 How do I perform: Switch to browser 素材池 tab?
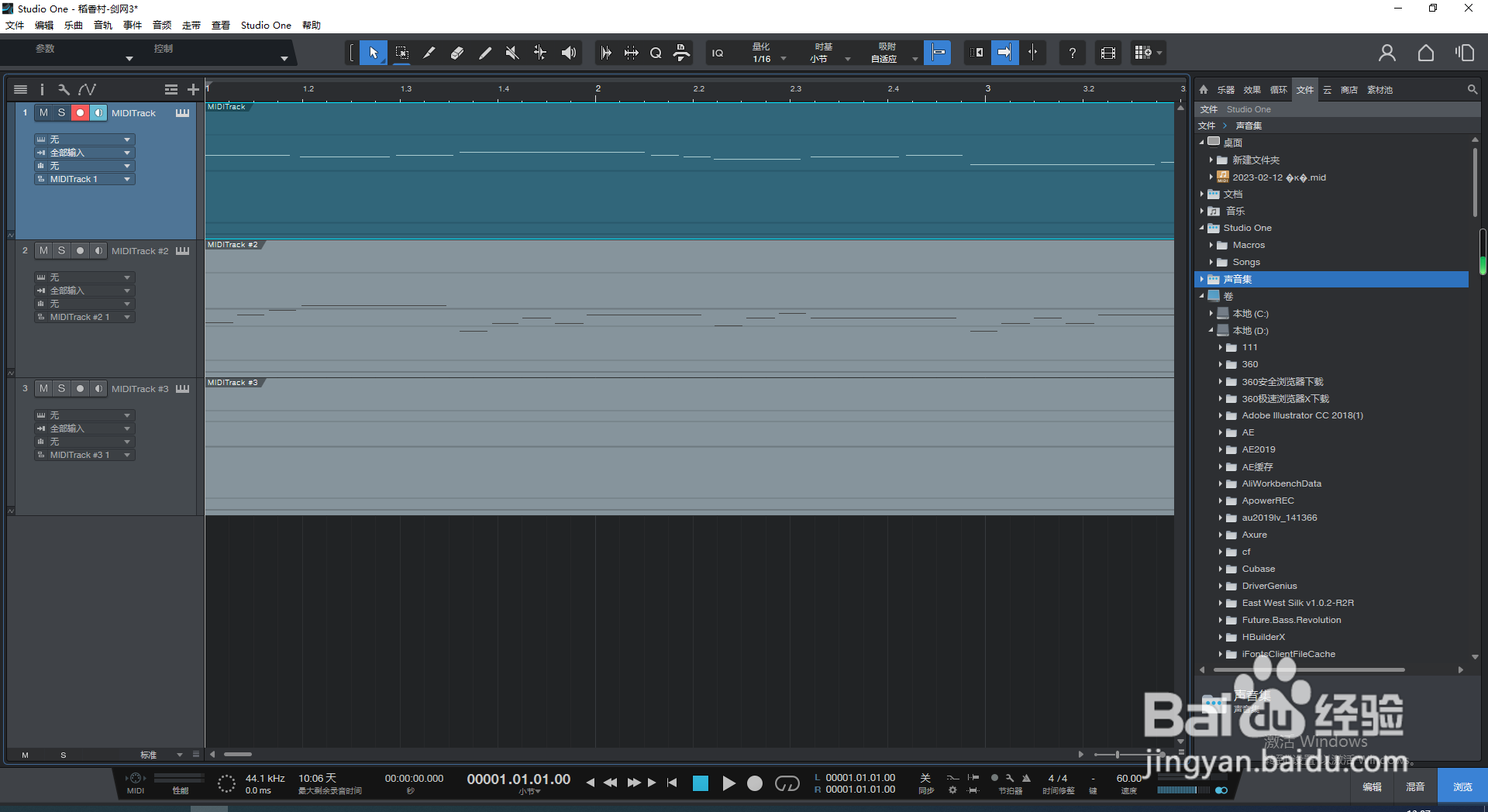click(x=1379, y=90)
